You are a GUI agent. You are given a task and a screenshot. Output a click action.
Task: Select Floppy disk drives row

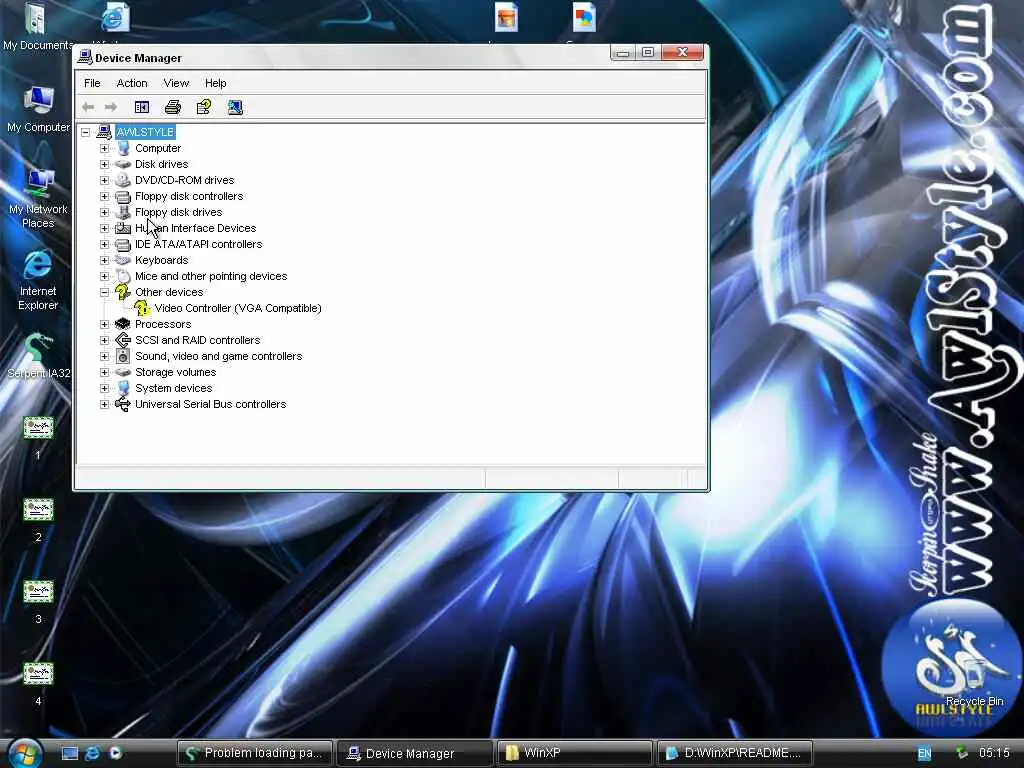[x=178, y=212]
